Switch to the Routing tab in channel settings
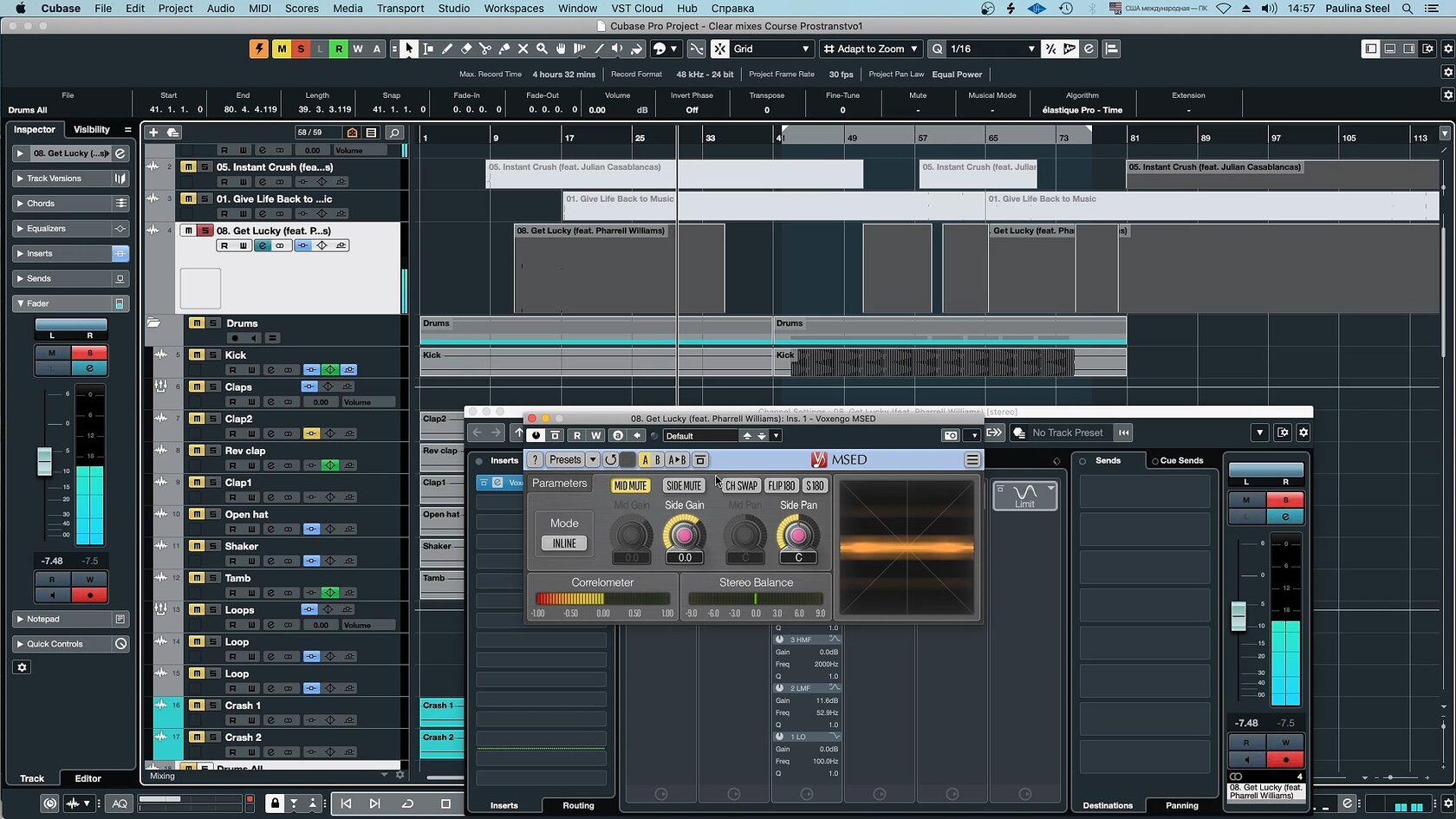 [x=578, y=805]
